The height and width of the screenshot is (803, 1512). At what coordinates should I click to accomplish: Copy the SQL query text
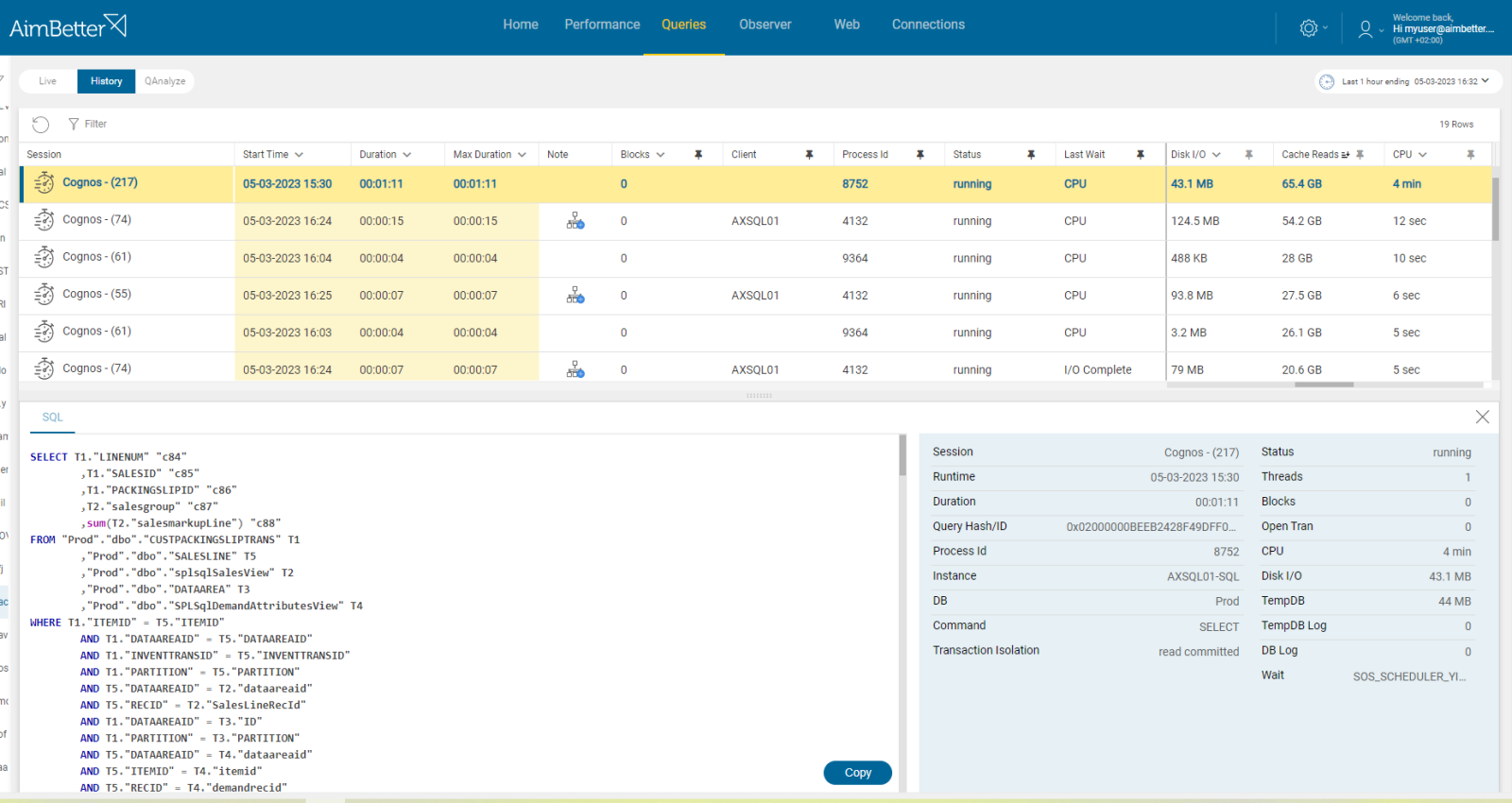(x=857, y=773)
